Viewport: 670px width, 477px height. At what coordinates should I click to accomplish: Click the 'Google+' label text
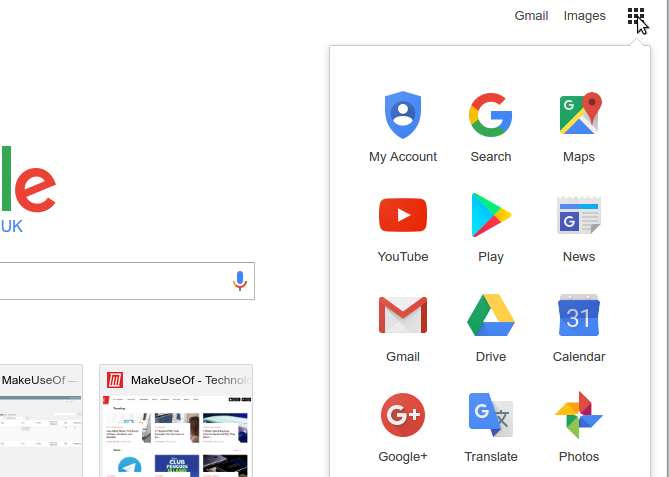tap(403, 456)
